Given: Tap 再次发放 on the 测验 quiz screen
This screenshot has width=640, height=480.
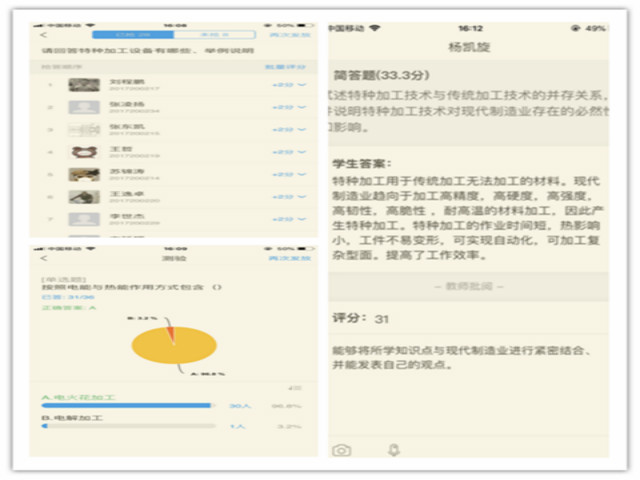Looking at the screenshot, I should pyautogui.click(x=290, y=258).
